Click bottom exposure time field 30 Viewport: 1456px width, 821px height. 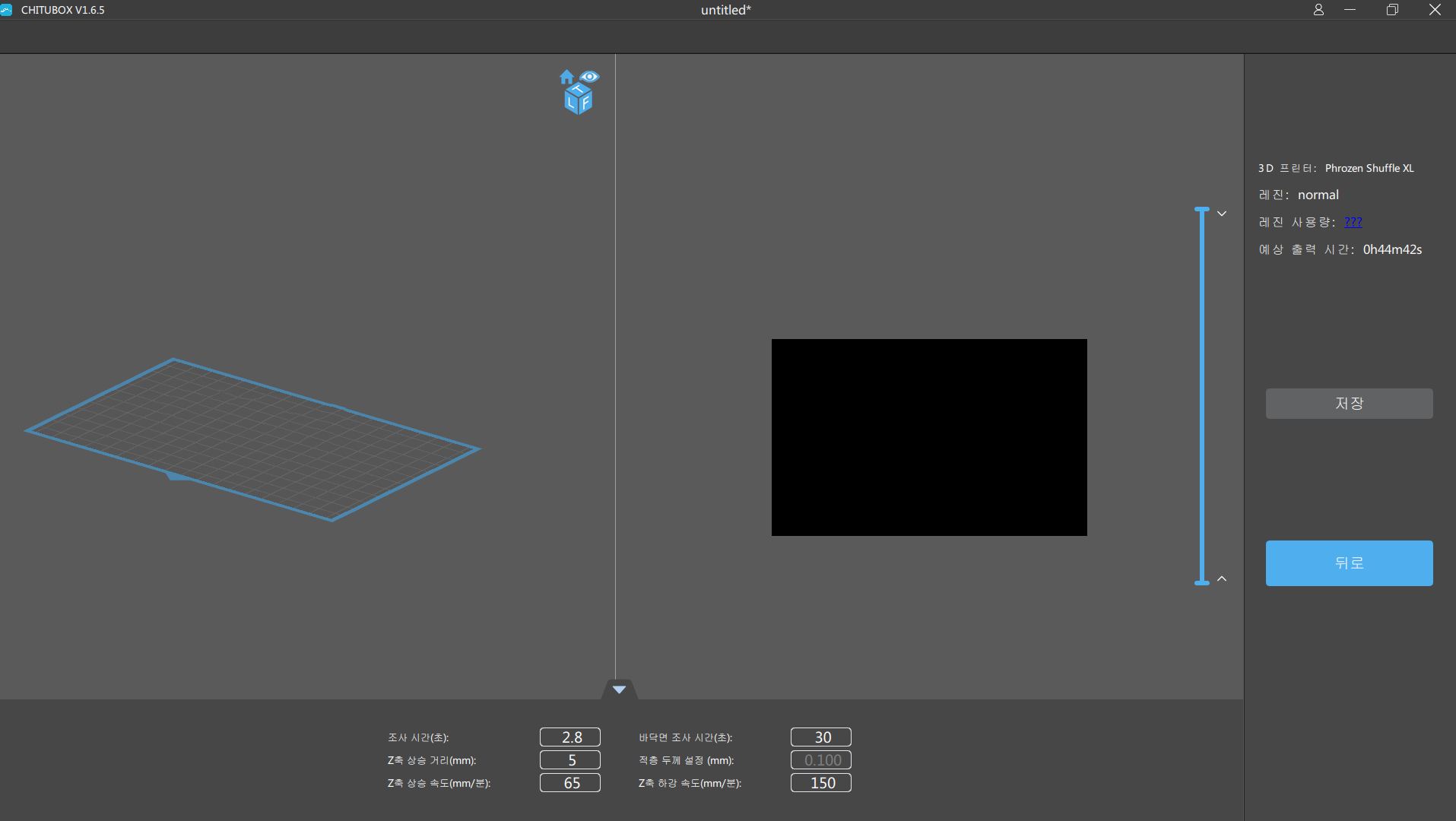[x=821, y=737]
